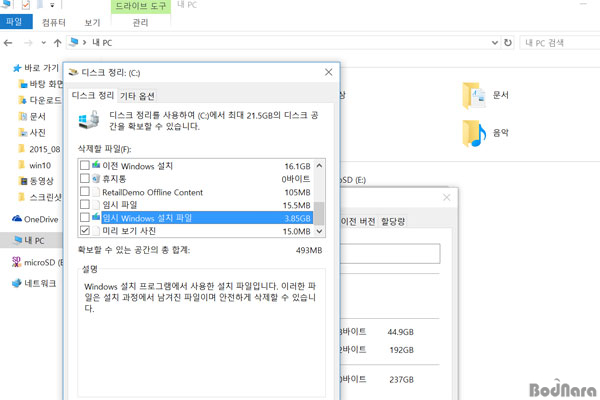Screen dimensions: 600x400
Task: Click the disk cleanup title bar icon
Action: click(73, 72)
